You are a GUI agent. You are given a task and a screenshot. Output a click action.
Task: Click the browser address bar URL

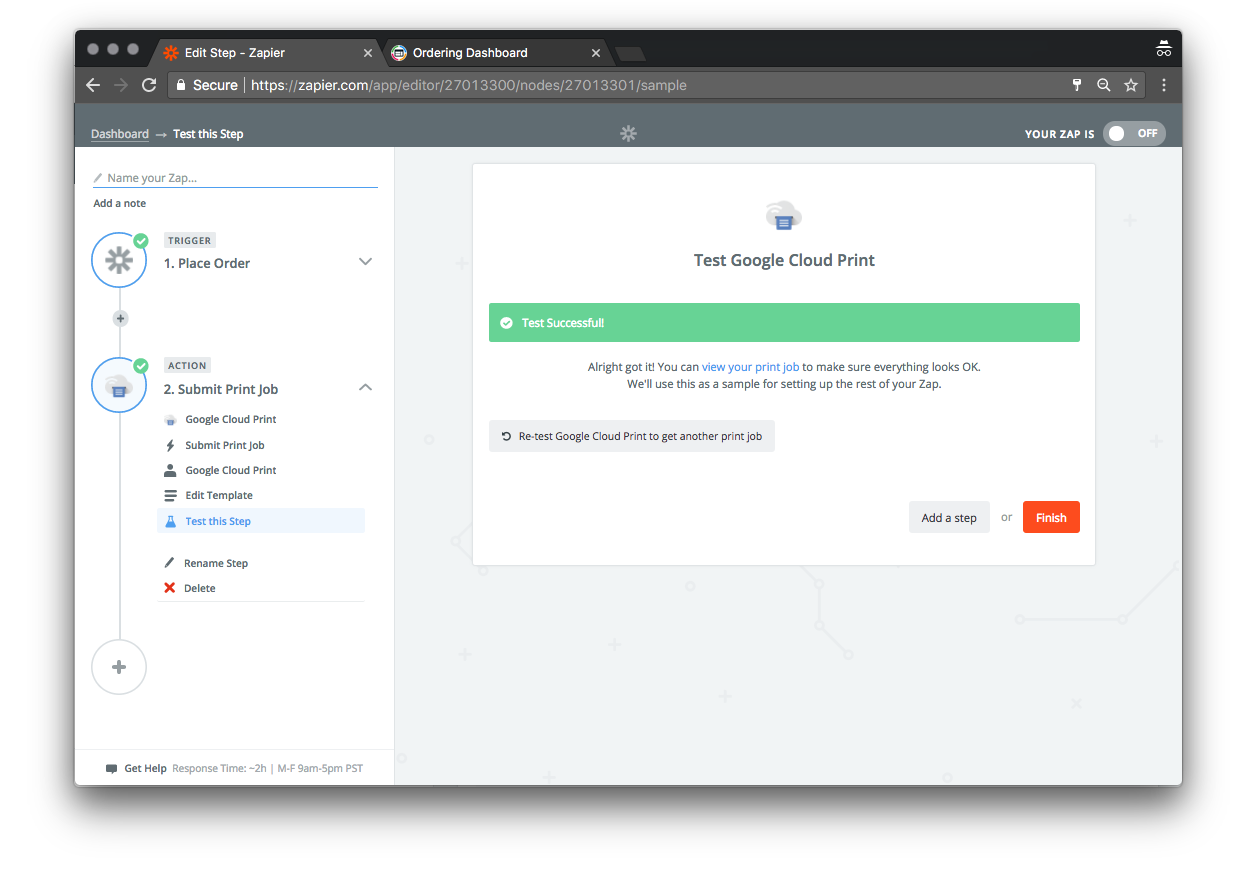(468, 85)
